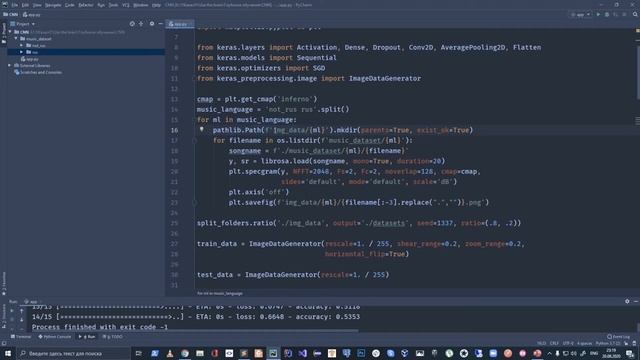Viewport: 640px width, 360px height.
Task: Open the Python Console tool window
Action: [x=55, y=337]
